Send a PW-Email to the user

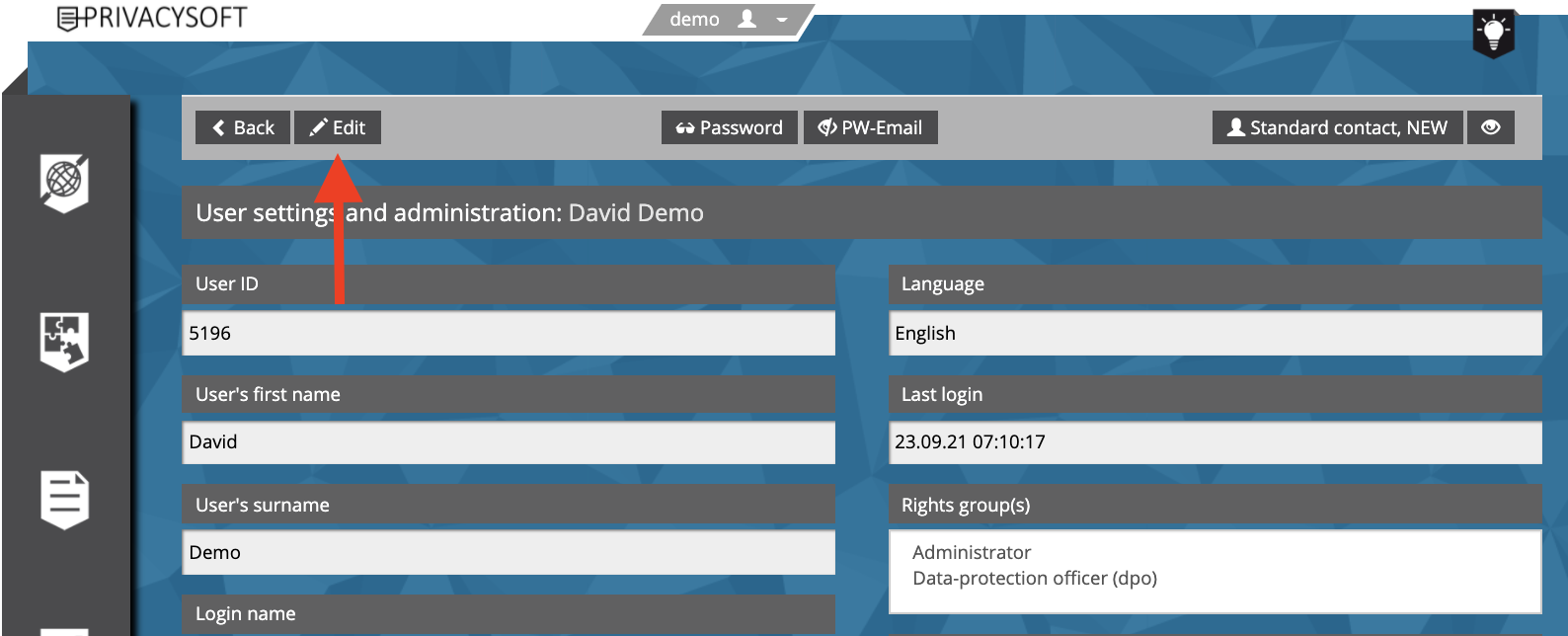point(871,127)
